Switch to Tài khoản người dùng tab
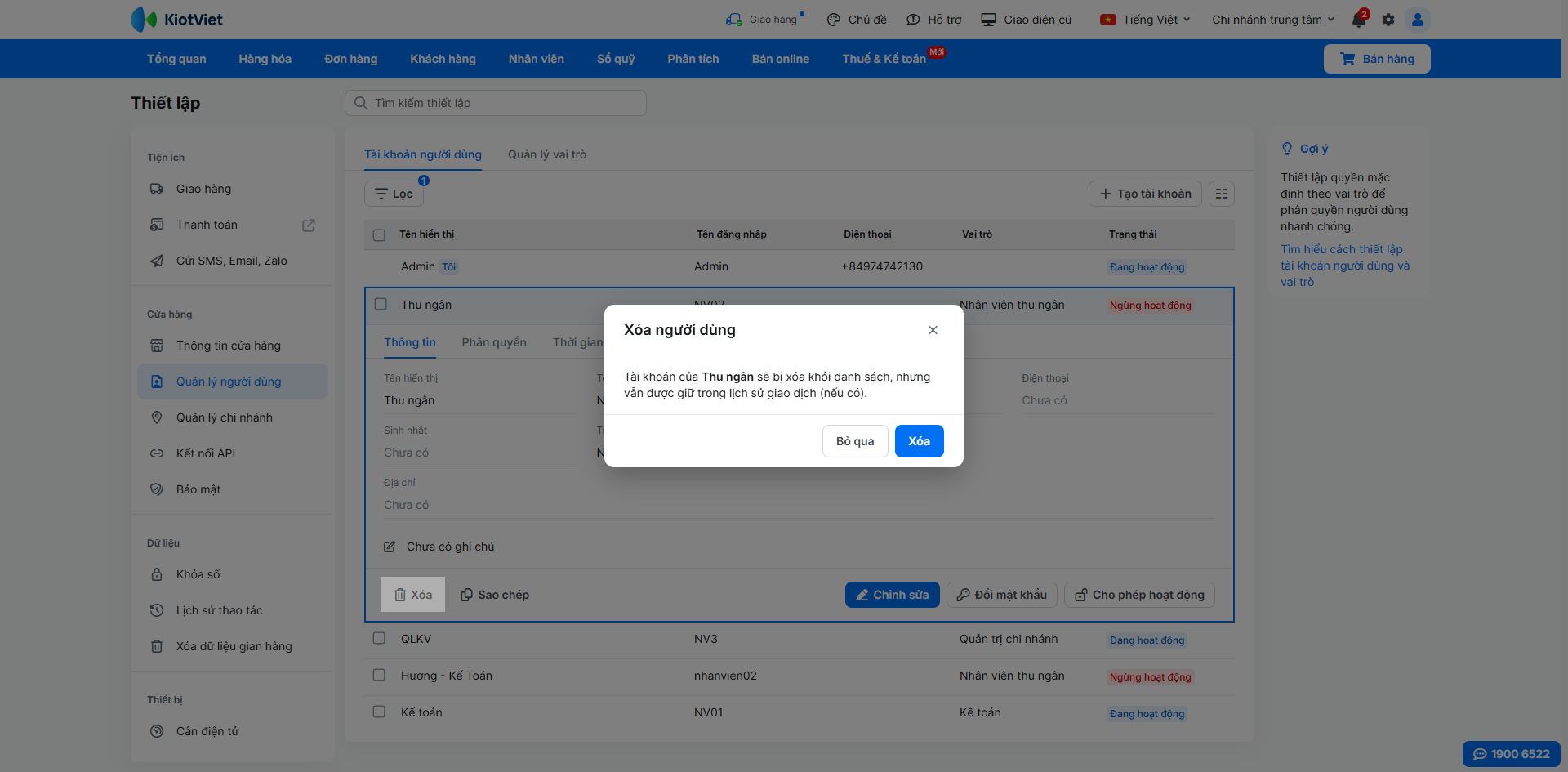 point(423,154)
